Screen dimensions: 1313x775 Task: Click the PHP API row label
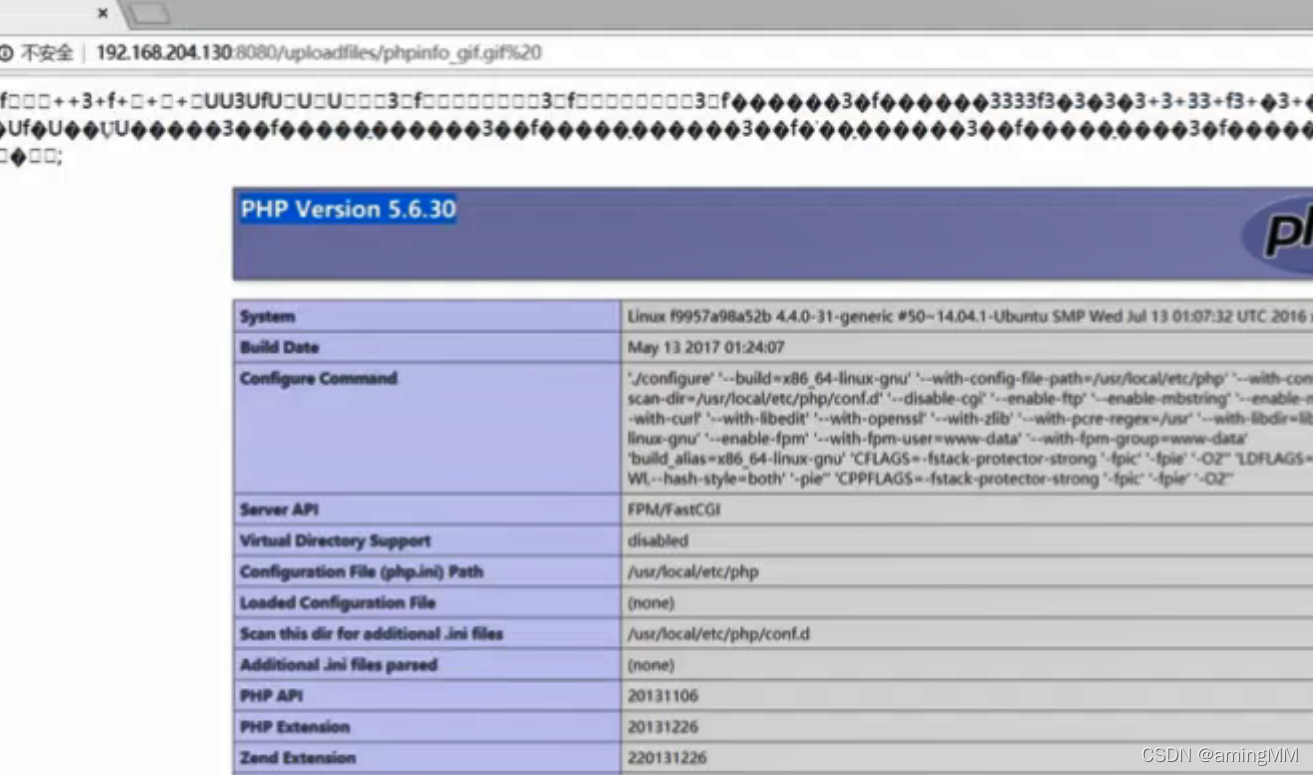(x=271, y=695)
